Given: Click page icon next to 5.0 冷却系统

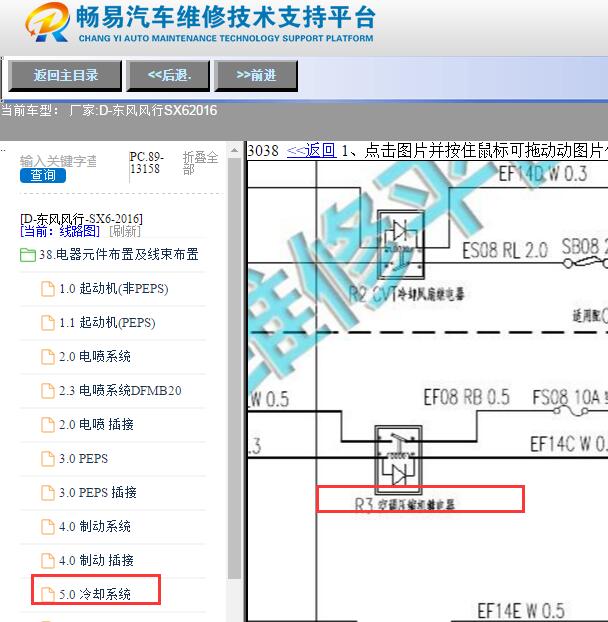Looking at the screenshot, I should pyautogui.click(x=48, y=594).
